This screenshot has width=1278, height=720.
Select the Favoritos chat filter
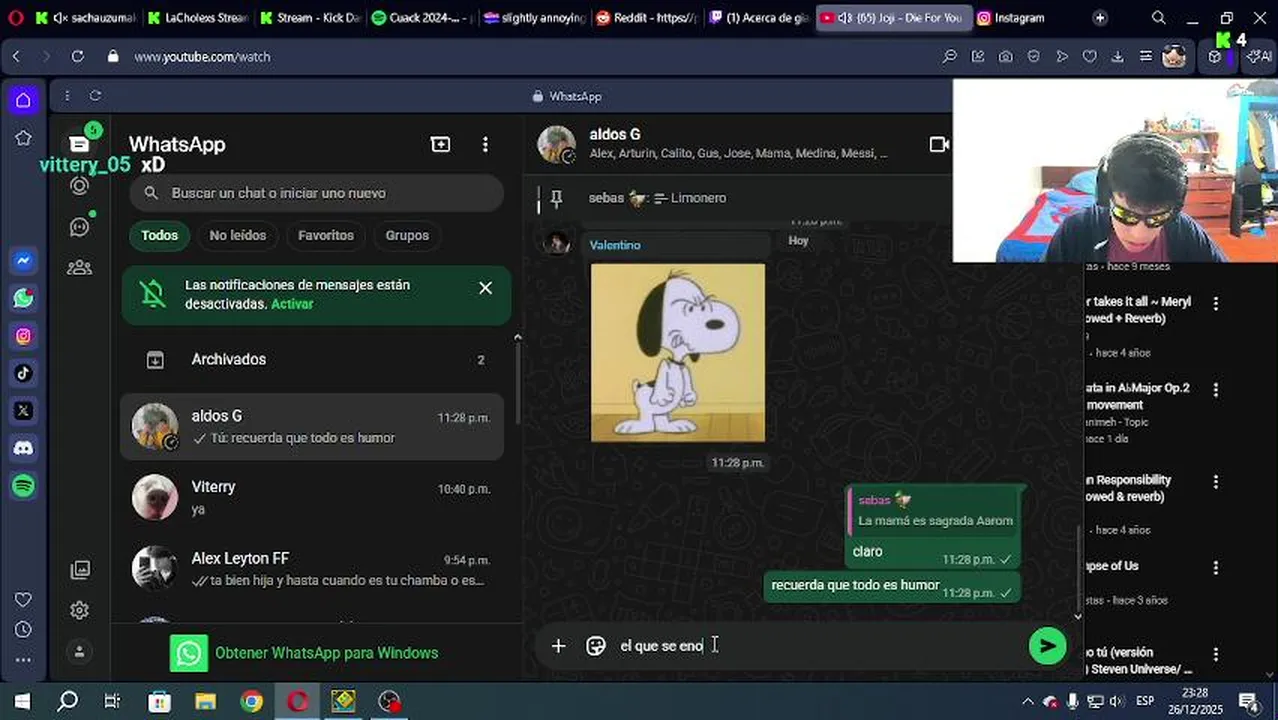pyautogui.click(x=326, y=235)
